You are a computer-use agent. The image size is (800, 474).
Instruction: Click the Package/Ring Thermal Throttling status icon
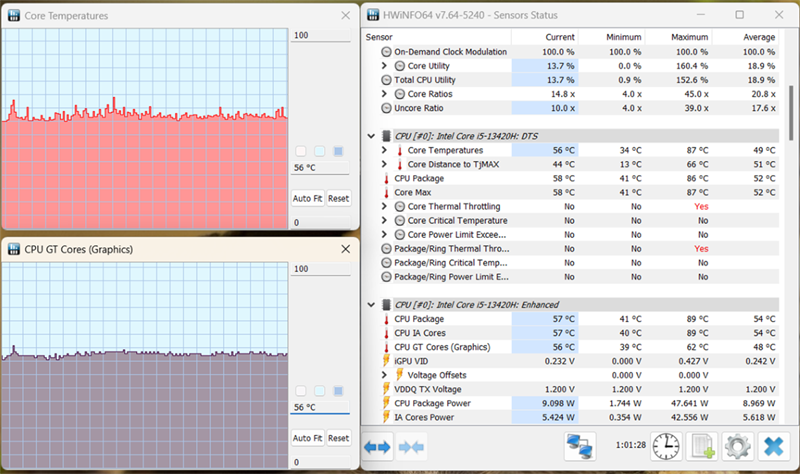coord(386,248)
